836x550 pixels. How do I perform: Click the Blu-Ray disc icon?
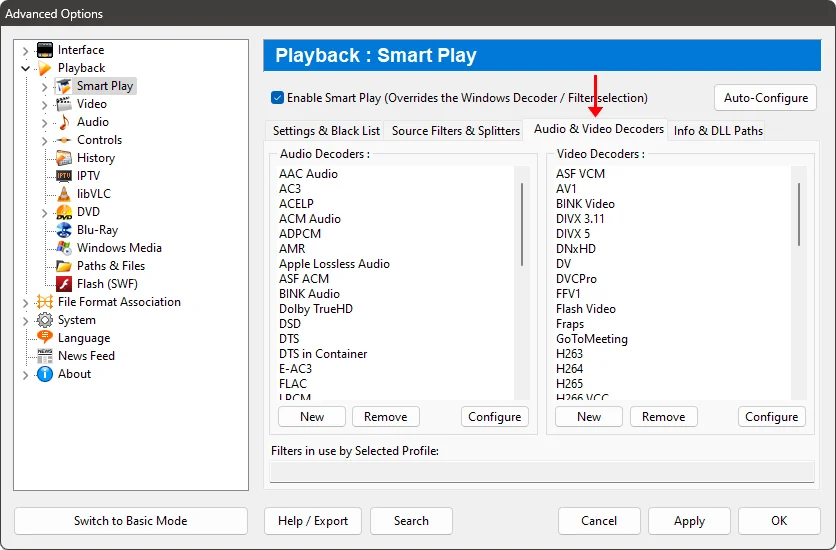click(x=64, y=230)
